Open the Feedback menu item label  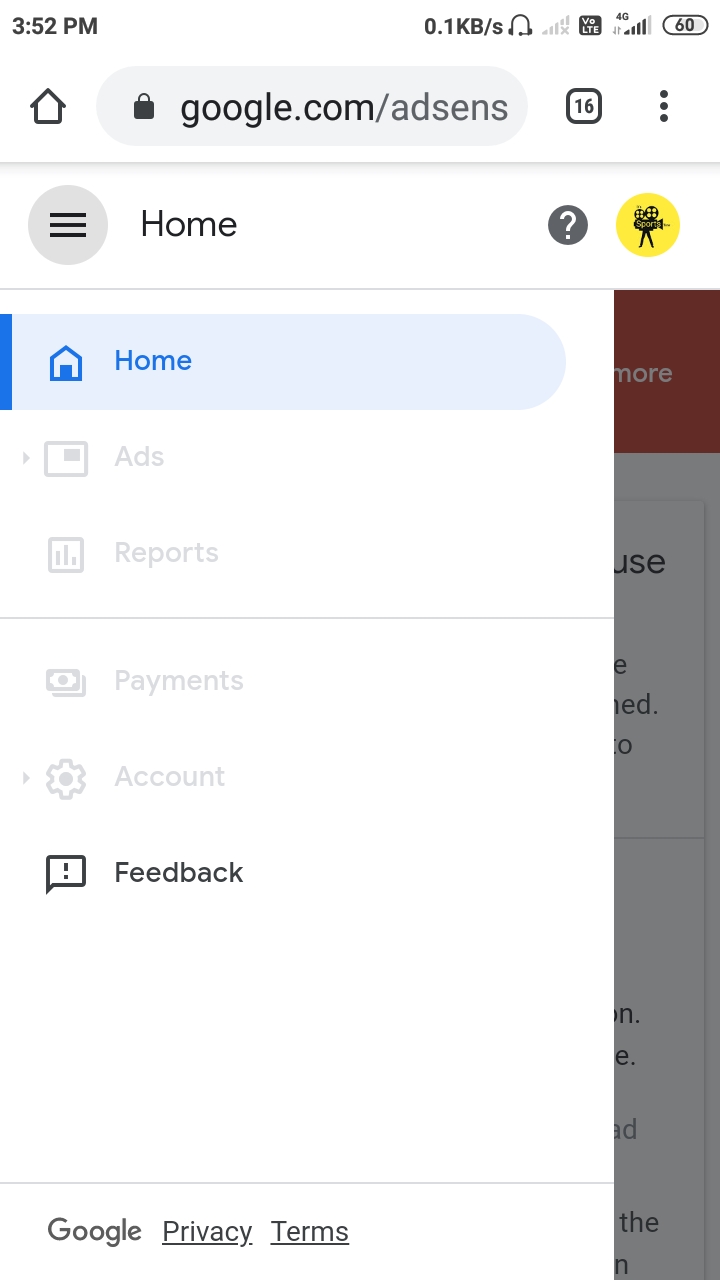pyautogui.click(x=179, y=873)
